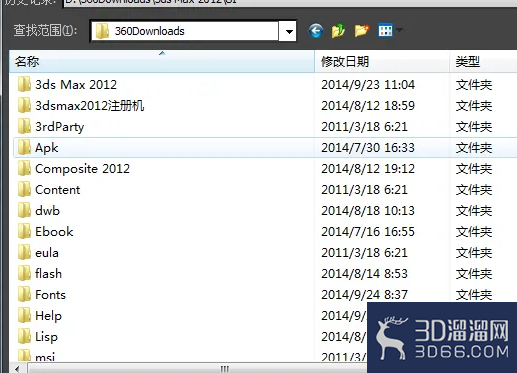Click the date 2014/7/30 16:33
The height and width of the screenshot is (373, 517).
[368, 148]
